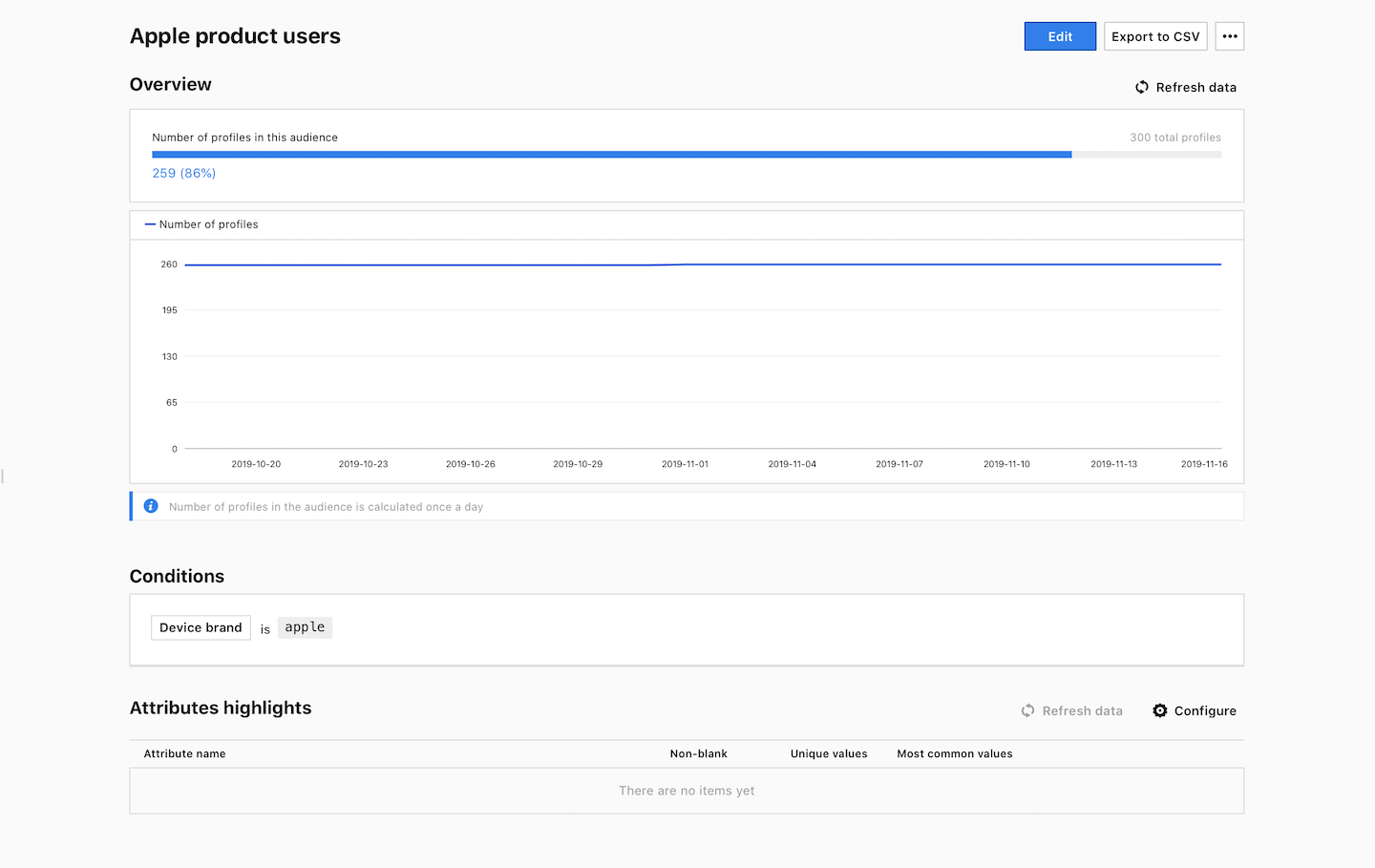Select the 'Device brand' condition tag
Viewport: 1375px width, 868px height.
(201, 627)
